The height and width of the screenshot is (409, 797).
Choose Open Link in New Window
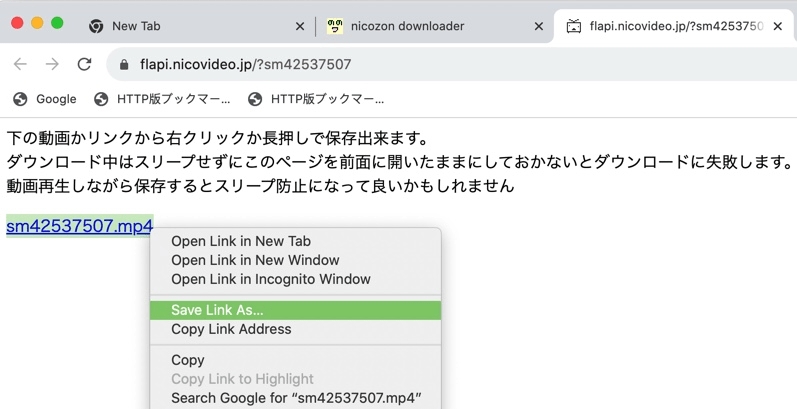coord(255,260)
